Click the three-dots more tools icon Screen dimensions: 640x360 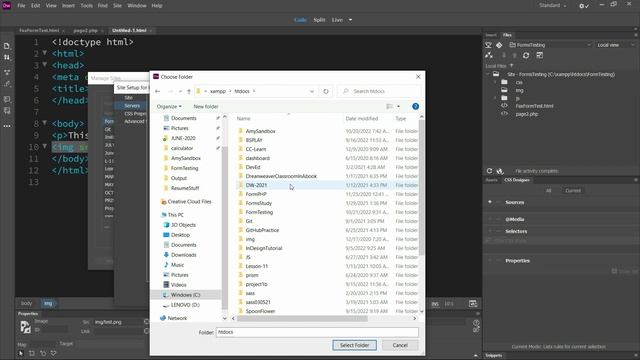[x=7, y=126]
